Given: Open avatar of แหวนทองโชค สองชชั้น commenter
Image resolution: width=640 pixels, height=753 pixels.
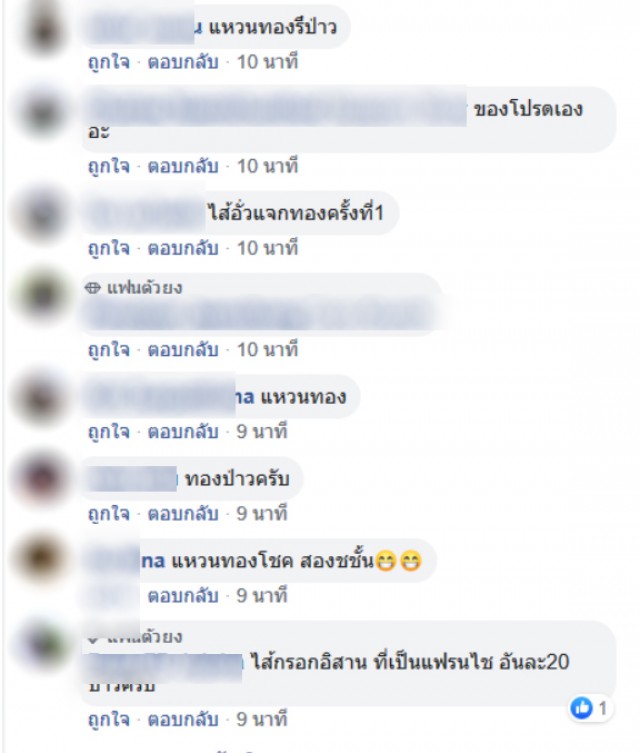Looking at the screenshot, I should (x=42, y=559).
